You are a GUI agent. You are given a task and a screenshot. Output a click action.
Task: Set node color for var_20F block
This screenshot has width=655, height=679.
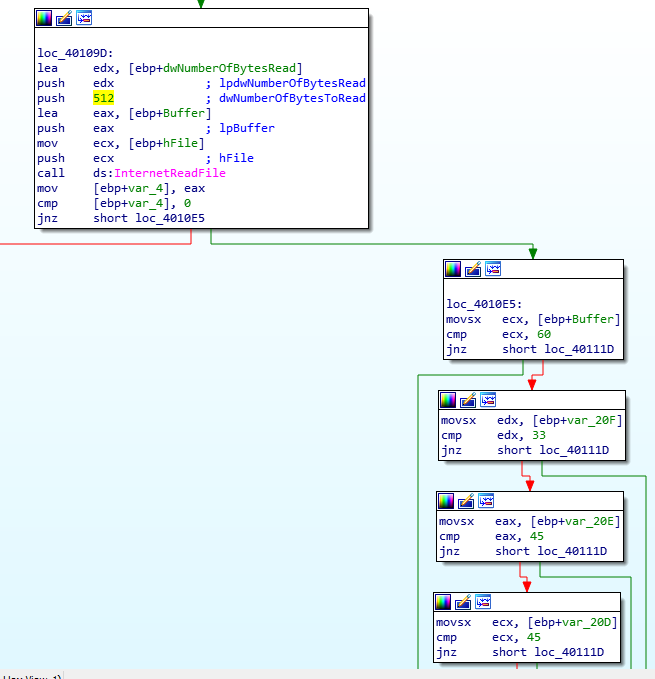point(448,400)
